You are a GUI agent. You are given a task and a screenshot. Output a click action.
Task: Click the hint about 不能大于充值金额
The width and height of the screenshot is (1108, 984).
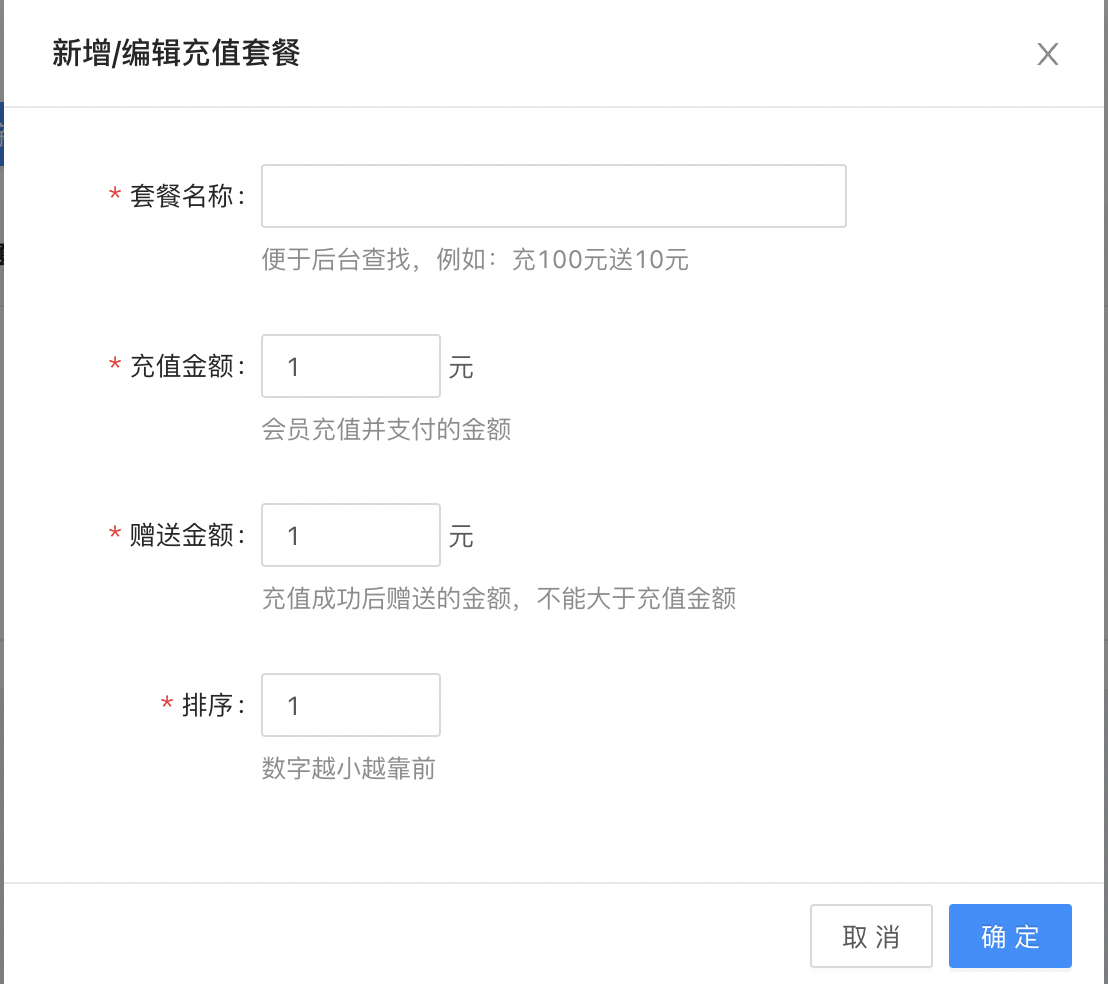coord(499,599)
